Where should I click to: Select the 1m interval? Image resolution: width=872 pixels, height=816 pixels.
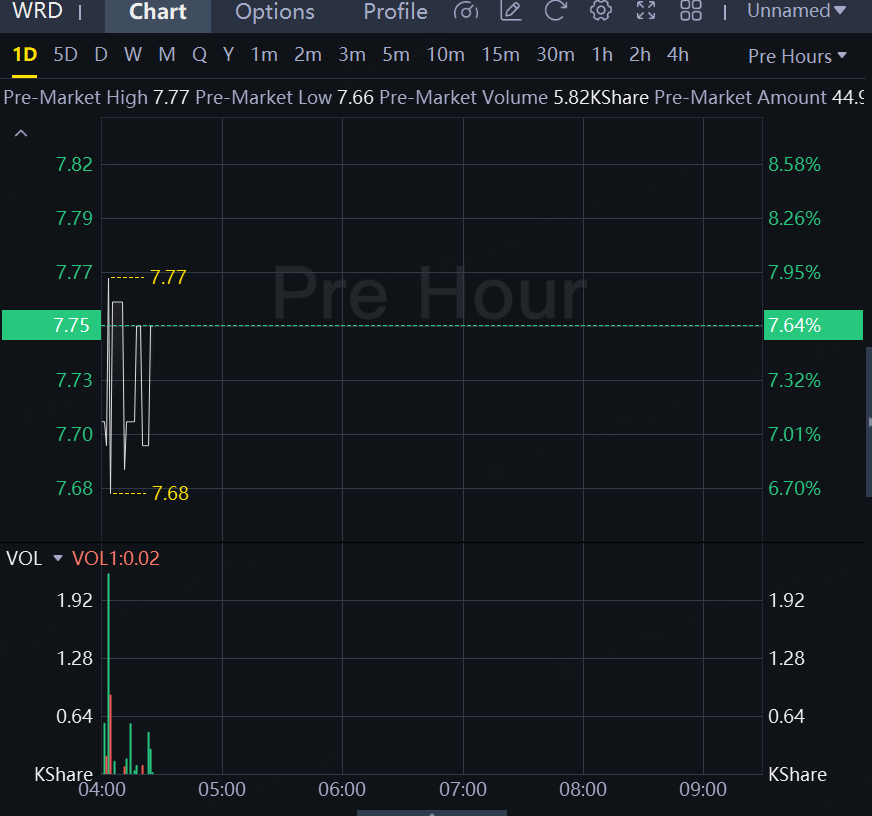tap(264, 55)
